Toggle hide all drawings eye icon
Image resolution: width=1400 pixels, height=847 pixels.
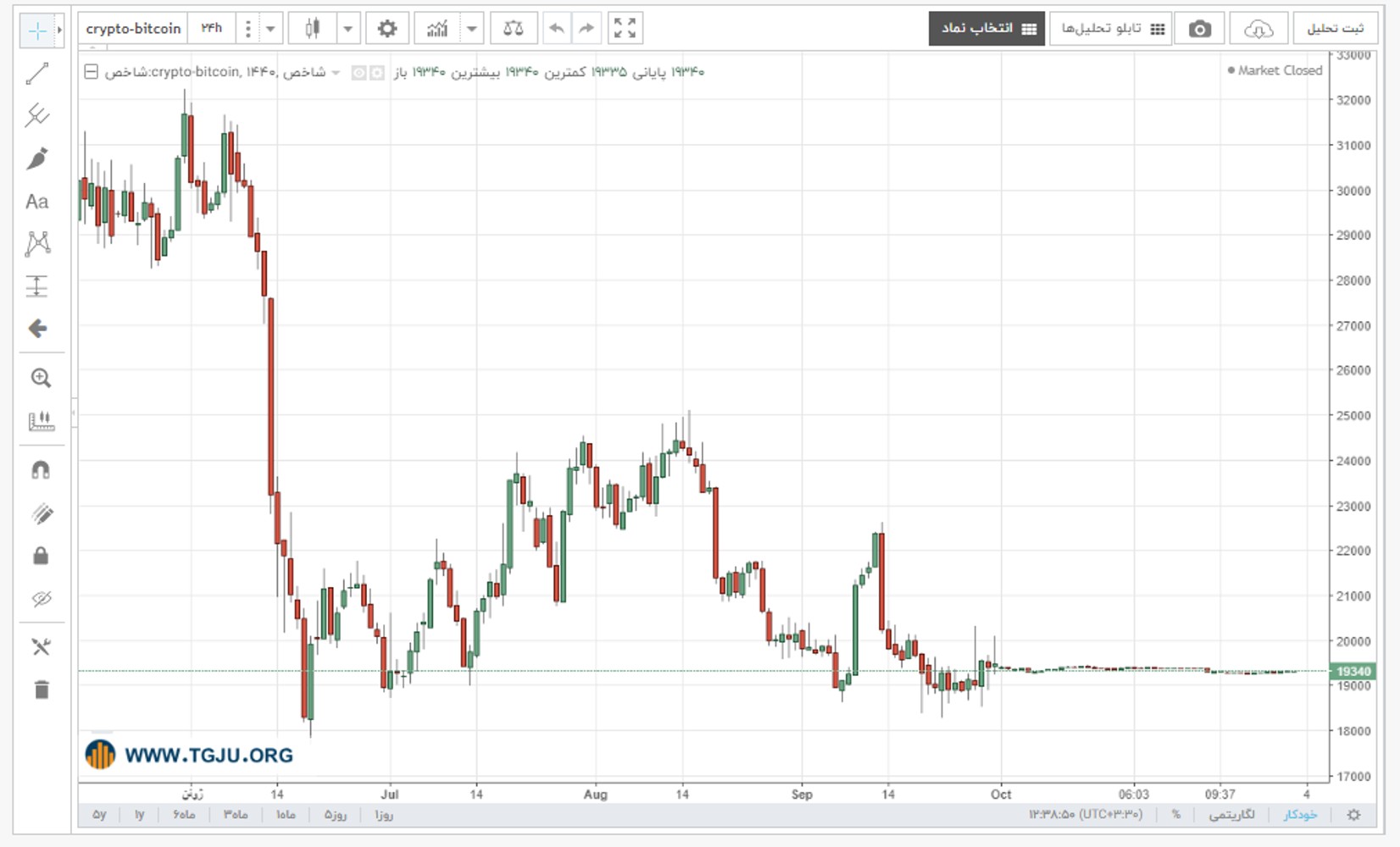(x=41, y=599)
